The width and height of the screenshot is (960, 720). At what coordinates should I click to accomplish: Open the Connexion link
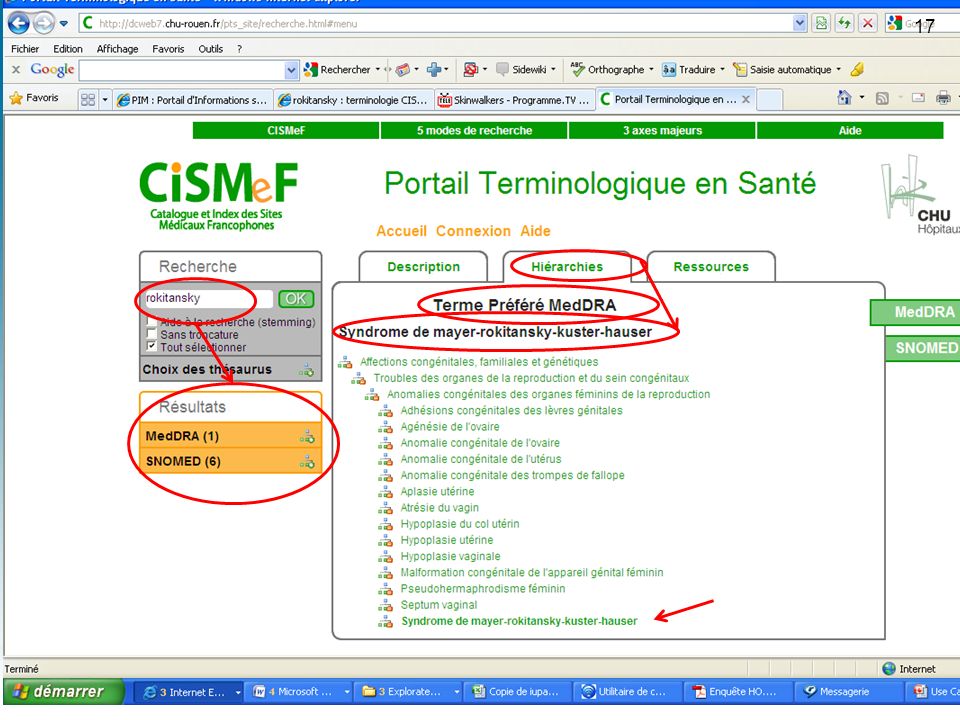coord(473,231)
